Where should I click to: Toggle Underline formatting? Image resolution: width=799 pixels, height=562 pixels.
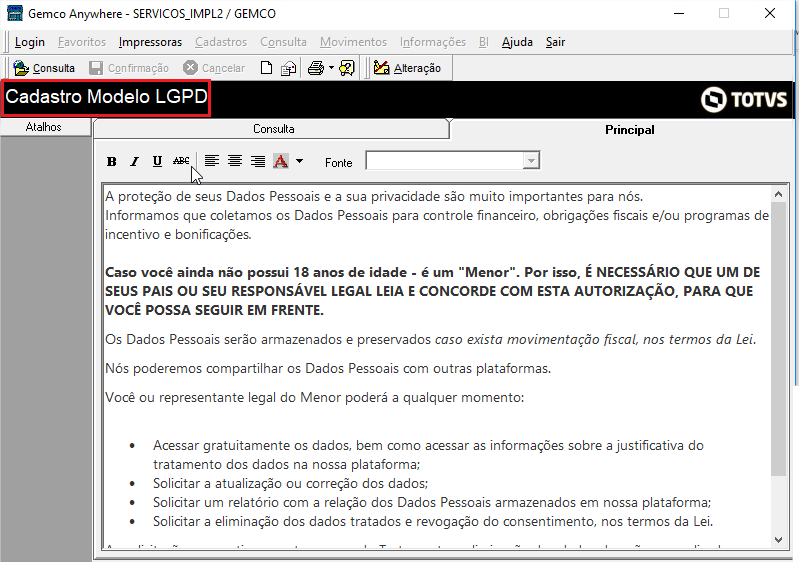pos(157,162)
